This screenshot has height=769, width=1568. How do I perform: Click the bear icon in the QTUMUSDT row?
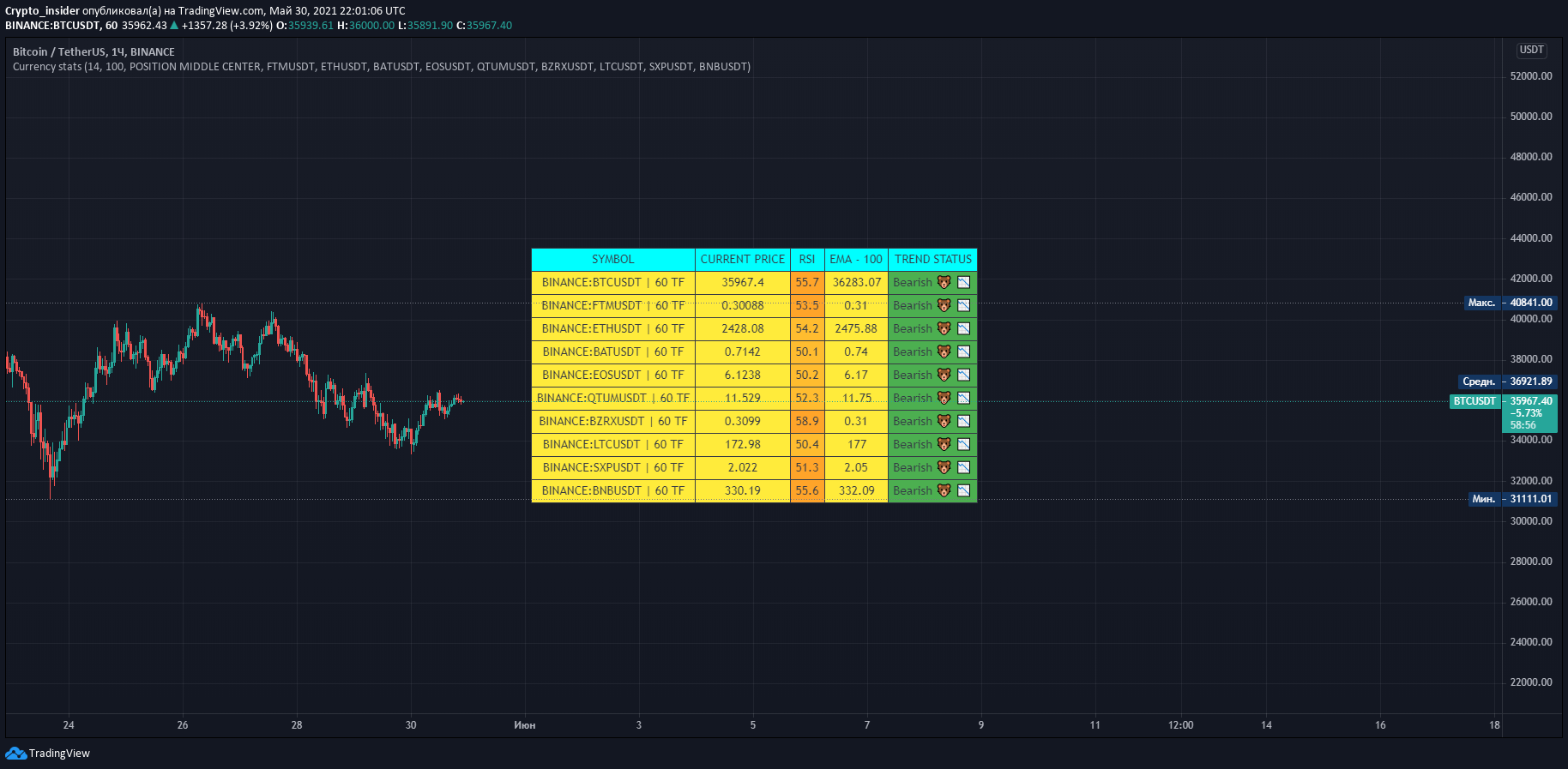944,398
